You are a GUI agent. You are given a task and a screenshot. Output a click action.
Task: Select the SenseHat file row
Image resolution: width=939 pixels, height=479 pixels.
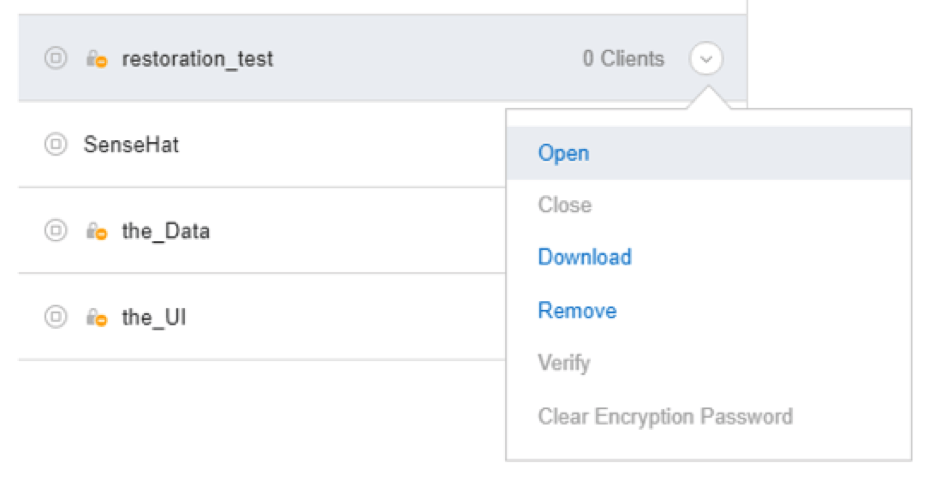click(262, 144)
